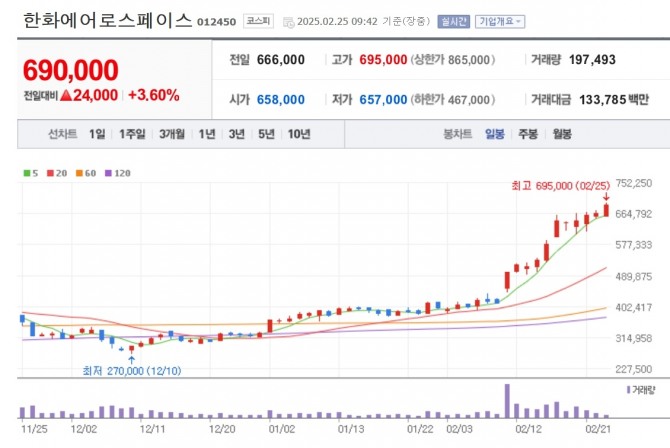The height and width of the screenshot is (448, 670).
Task: Click the 거래량 volume legend marker
Action: pyautogui.click(x=629, y=390)
